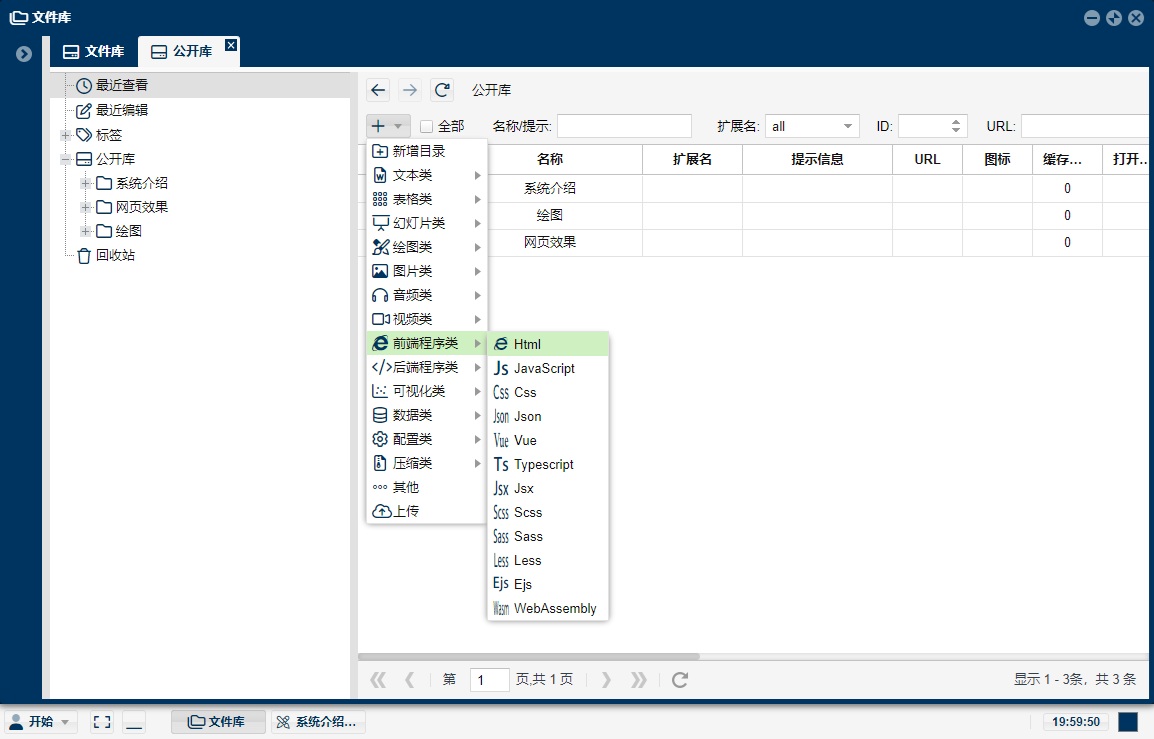Open the 回收站 recycle bin
1154x739 pixels.
pyautogui.click(x=113, y=255)
